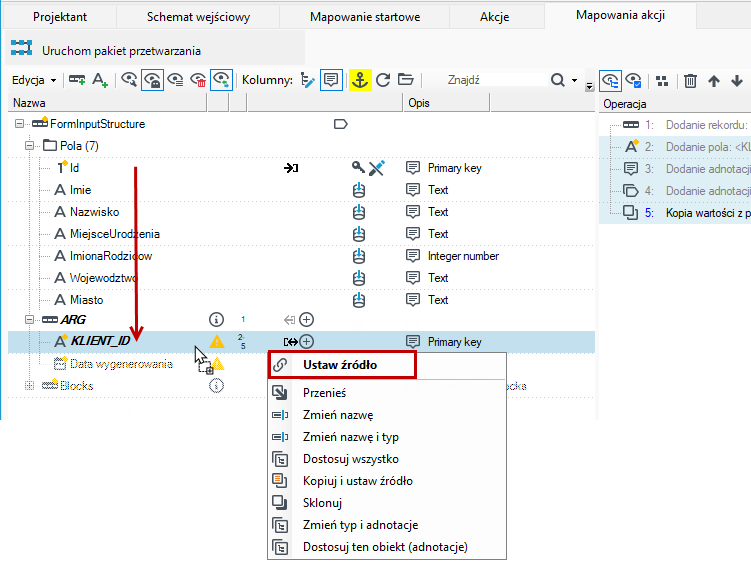This screenshot has width=751, height=580.
Task: Choose Zmień nazwę i typ menu entry
Action: (387, 437)
